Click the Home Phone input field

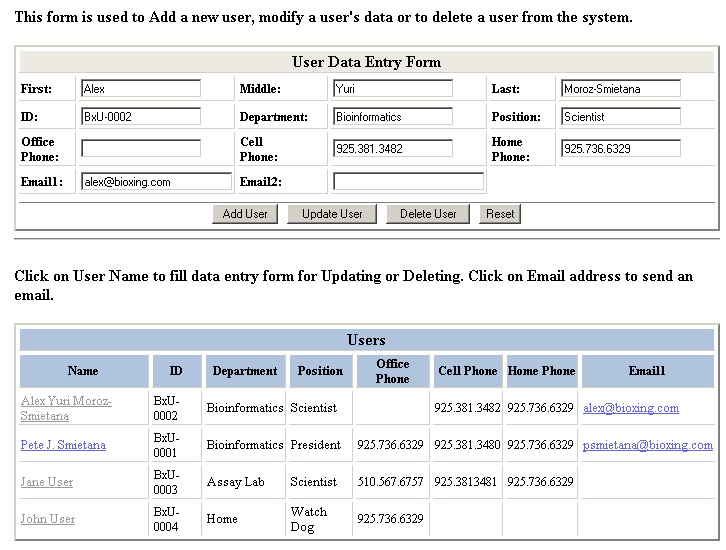[620, 149]
